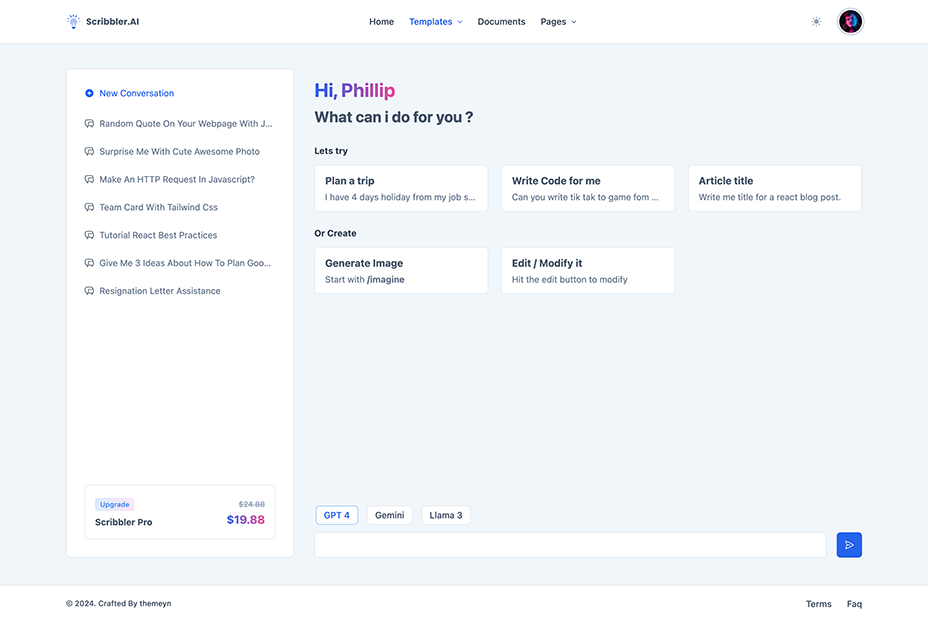Viewport: 928px width, 621px height.
Task: Open the Faq footer link
Action: click(x=854, y=604)
